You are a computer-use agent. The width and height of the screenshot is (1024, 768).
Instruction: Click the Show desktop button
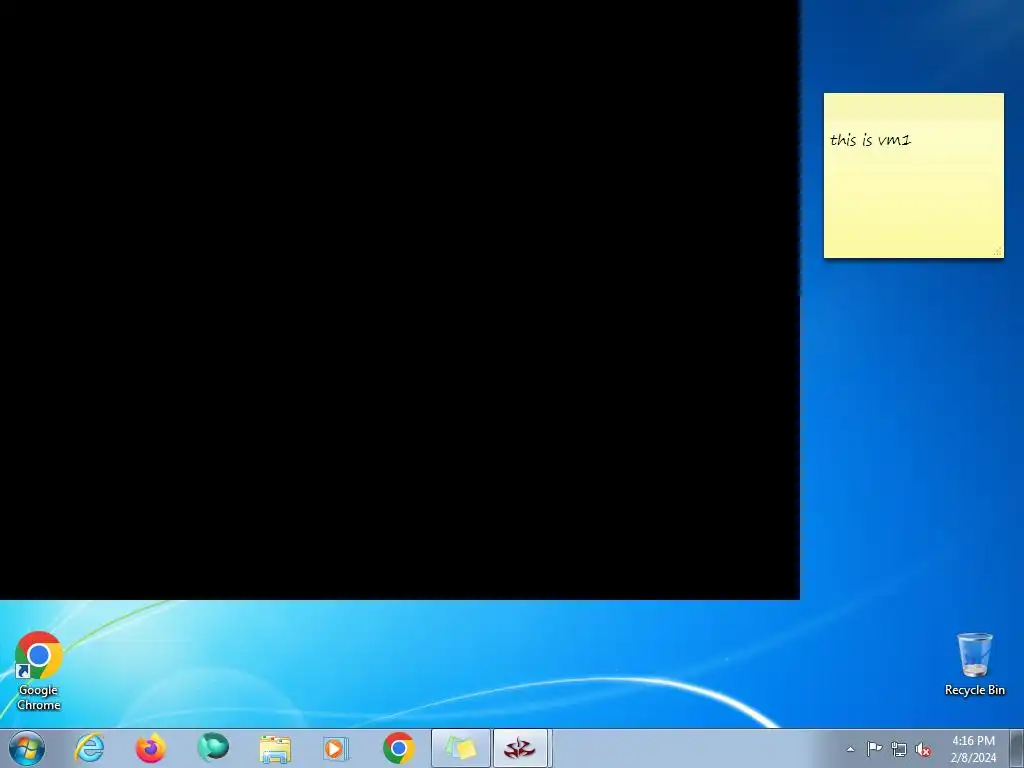tap(1017, 748)
